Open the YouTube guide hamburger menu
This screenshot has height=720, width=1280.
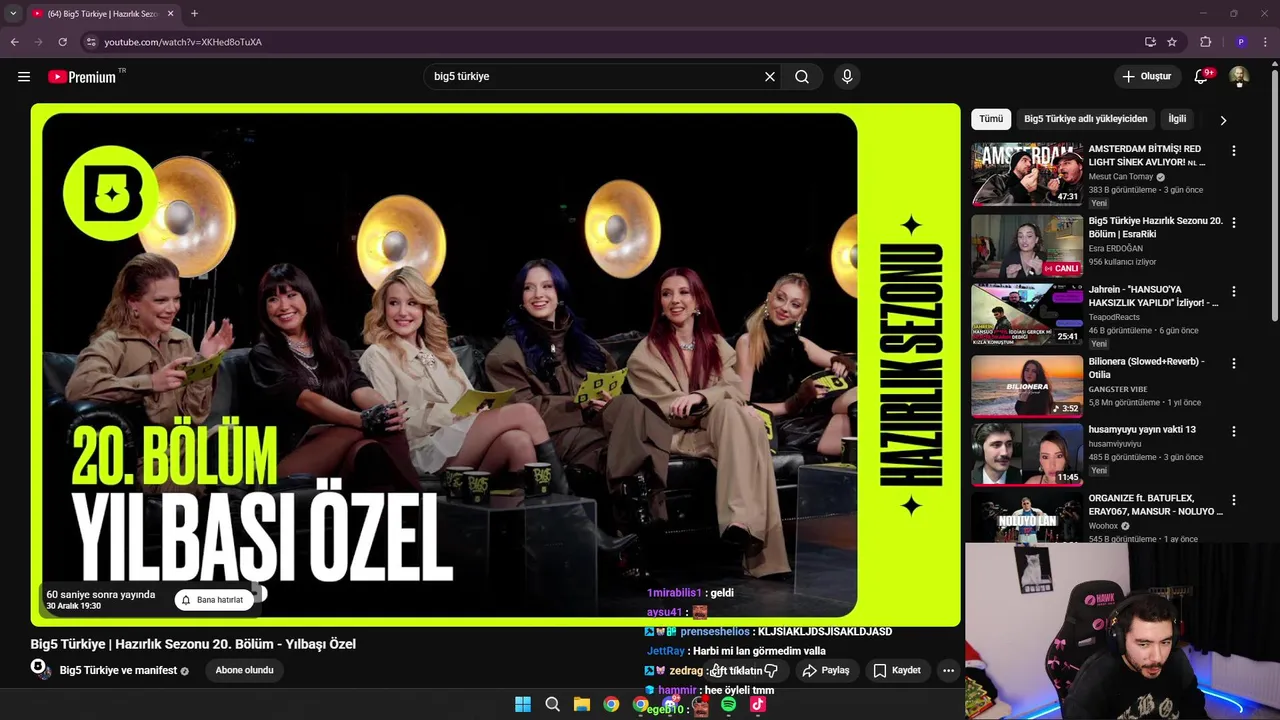24,77
